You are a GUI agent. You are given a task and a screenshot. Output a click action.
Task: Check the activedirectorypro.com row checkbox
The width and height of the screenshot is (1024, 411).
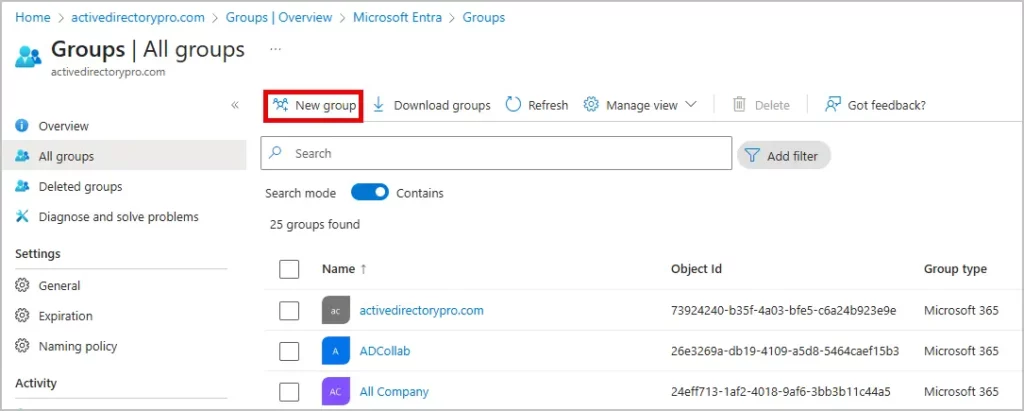[289, 310]
